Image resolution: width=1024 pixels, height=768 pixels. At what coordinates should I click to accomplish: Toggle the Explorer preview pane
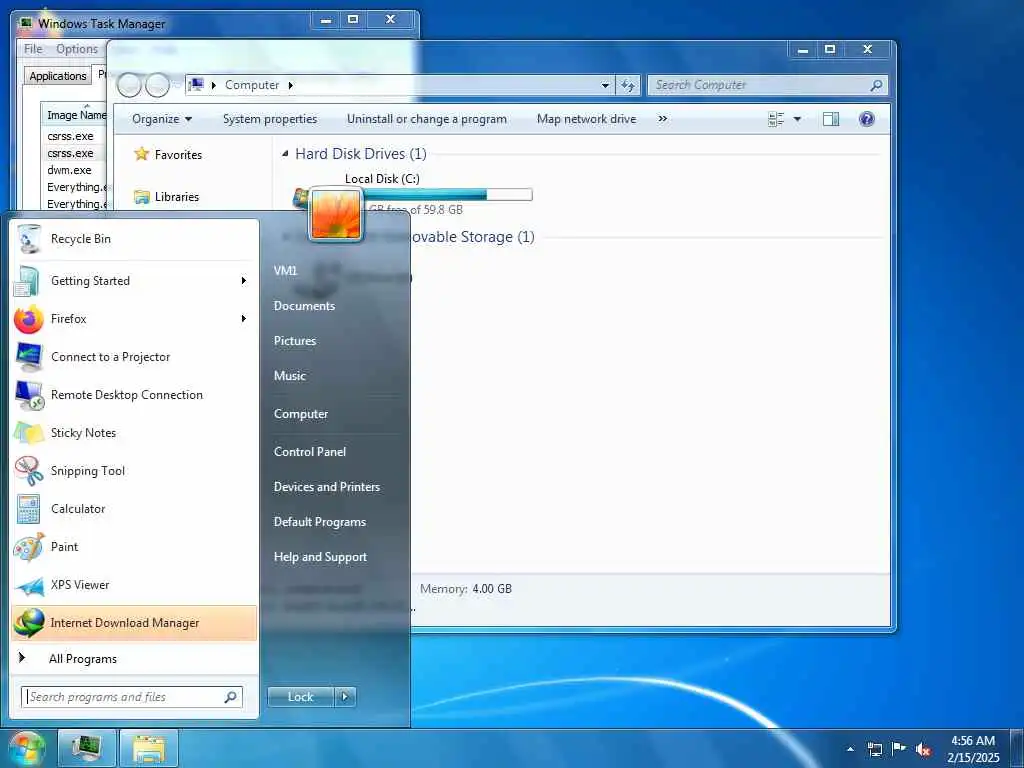click(831, 119)
